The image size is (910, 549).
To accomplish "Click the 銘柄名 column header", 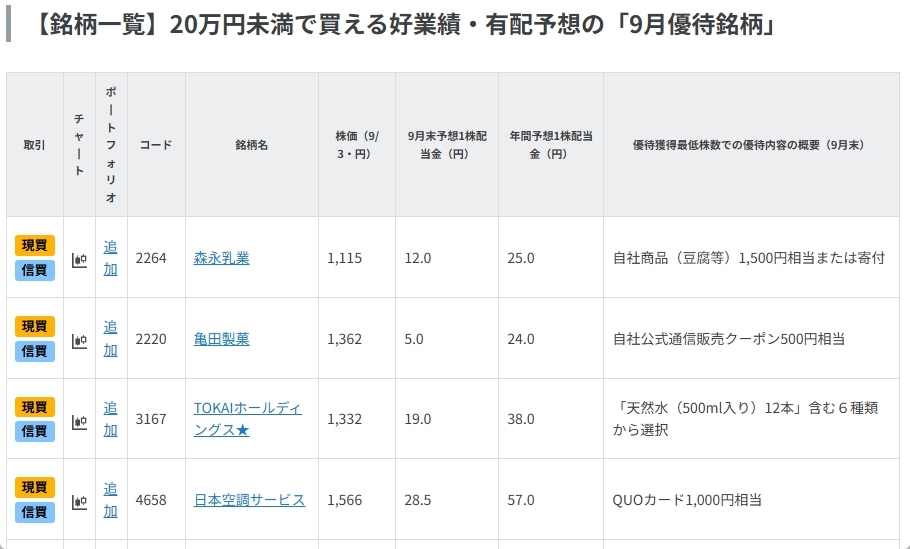I will click(252, 145).
